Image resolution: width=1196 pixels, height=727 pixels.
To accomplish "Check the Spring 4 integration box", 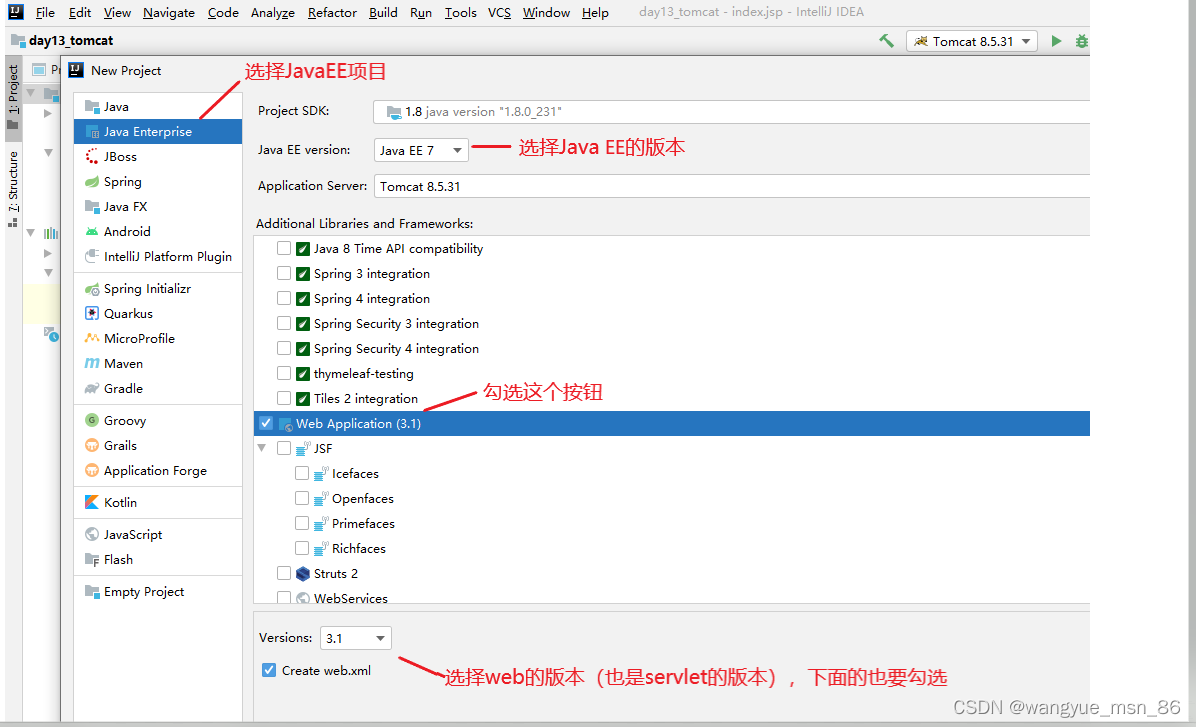I will [x=284, y=298].
